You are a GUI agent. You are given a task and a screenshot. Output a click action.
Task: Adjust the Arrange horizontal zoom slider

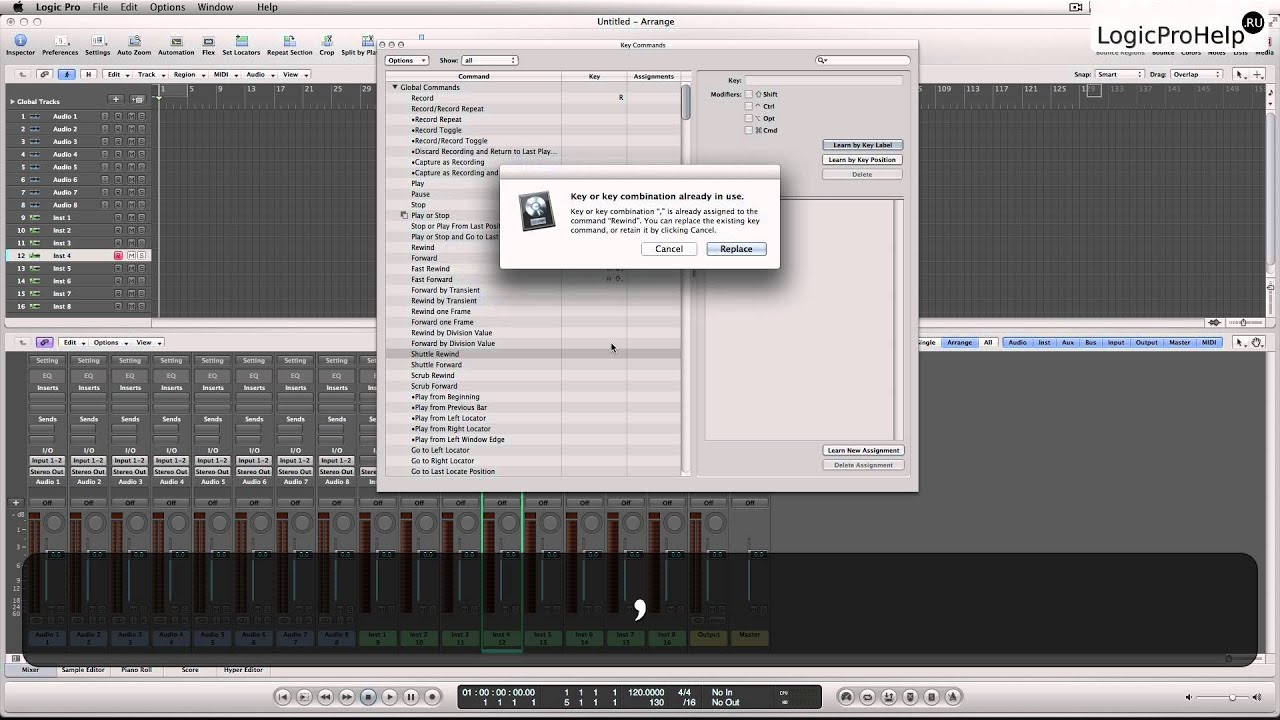pyautogui.click(x=1245, y=322)
